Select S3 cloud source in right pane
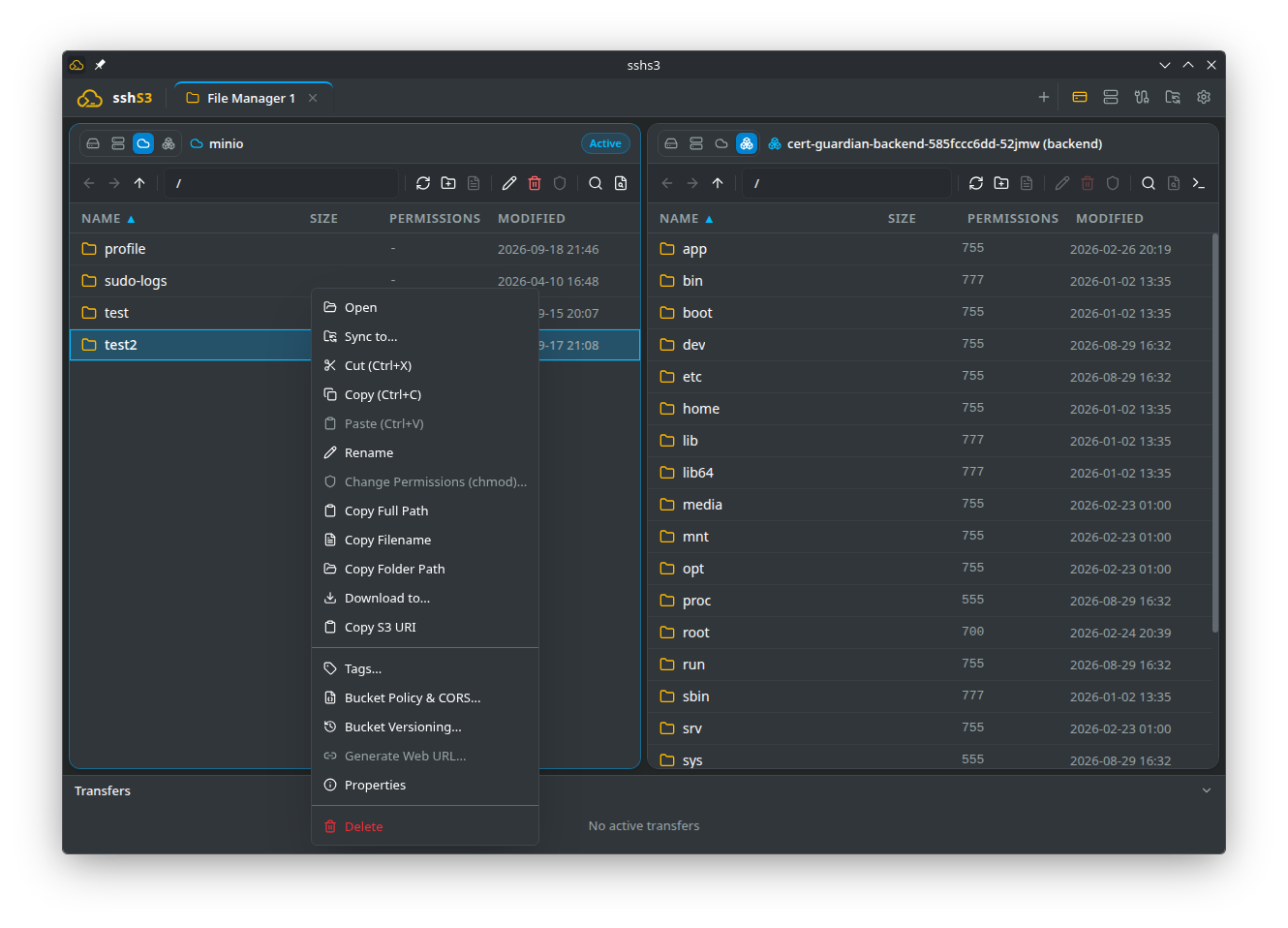Image resolution: width=1288 pixels, height=928 pixels. coord(721,143)
